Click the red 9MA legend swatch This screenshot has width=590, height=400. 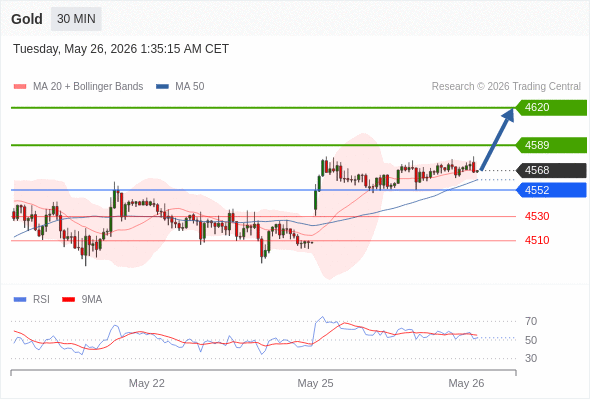tap(68, 300)
